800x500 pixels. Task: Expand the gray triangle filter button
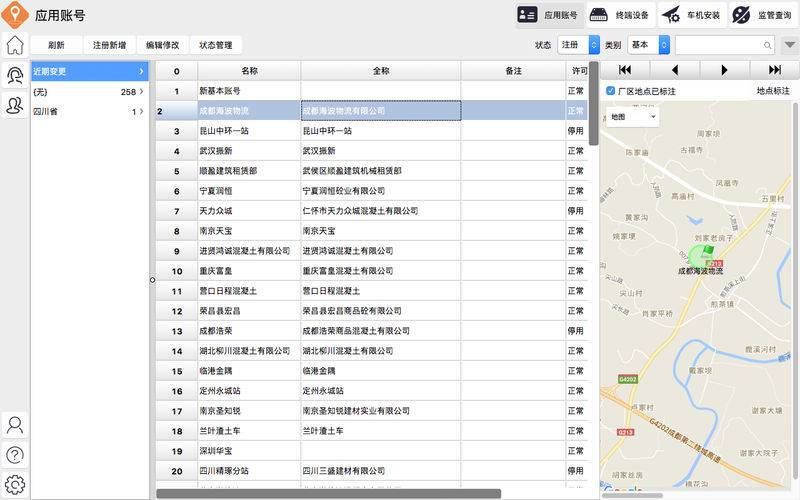click(x=789, y=45)
